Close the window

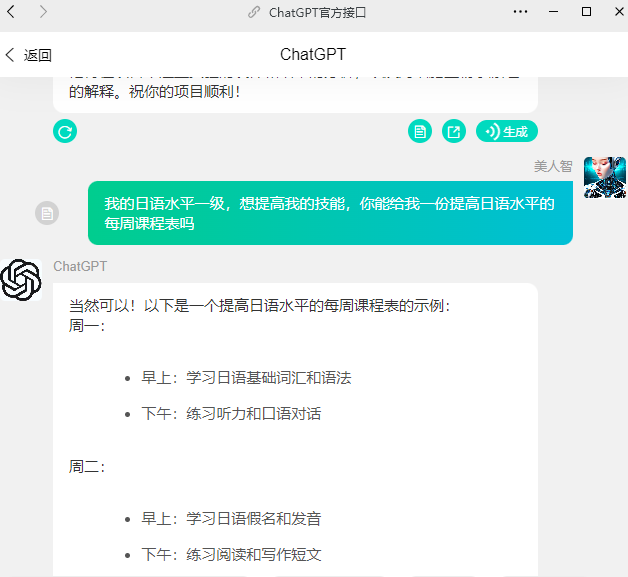[x=619, y=12]
